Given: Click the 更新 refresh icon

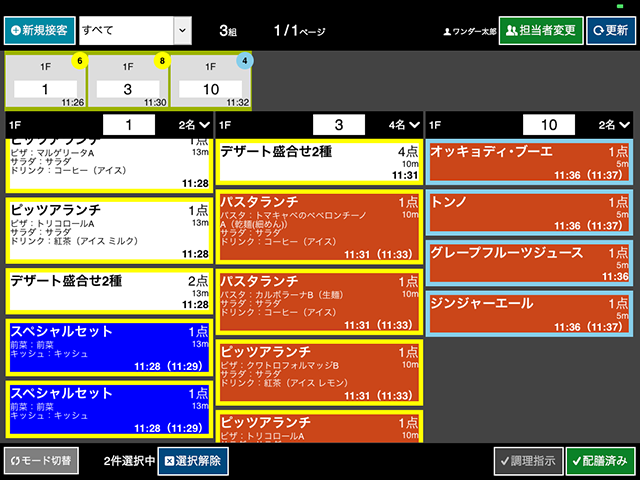Looking at the screenshot, I should tap(598, 30).
